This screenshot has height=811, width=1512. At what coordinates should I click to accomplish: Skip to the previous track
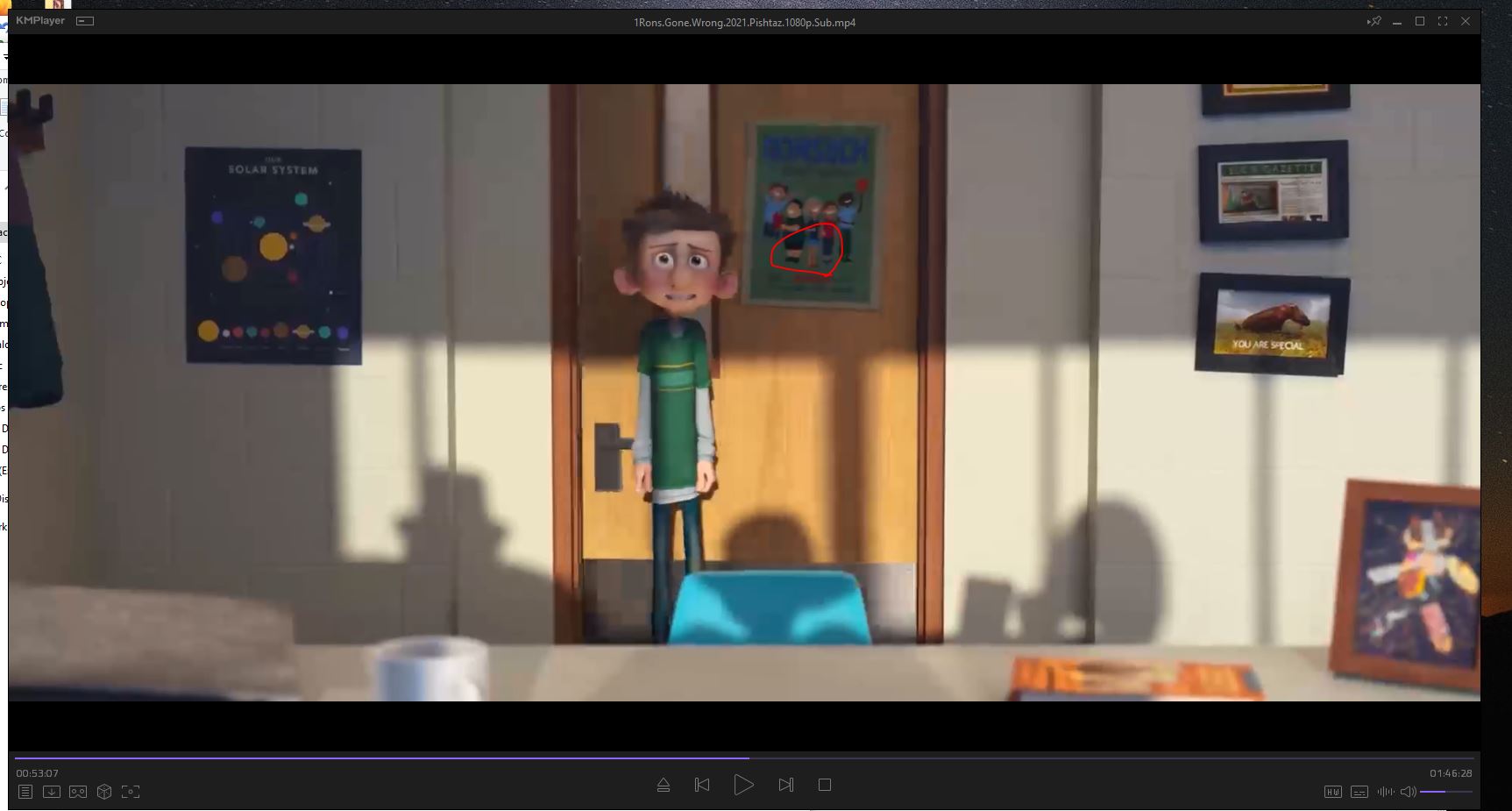(702, 785)
